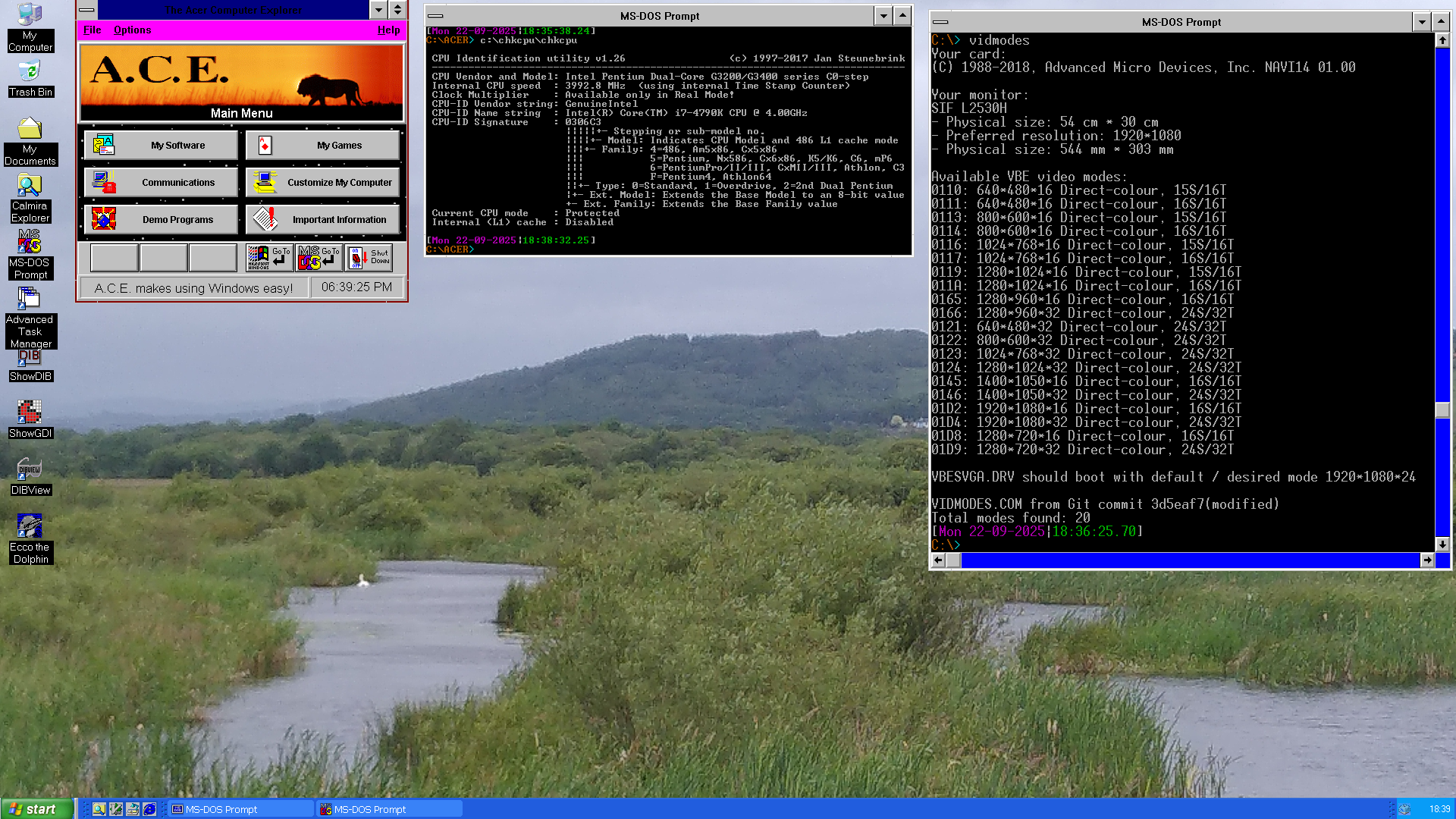
Task: Click down arrow on vidmodes vertical scrollbar
Action: pos(1442,544)
